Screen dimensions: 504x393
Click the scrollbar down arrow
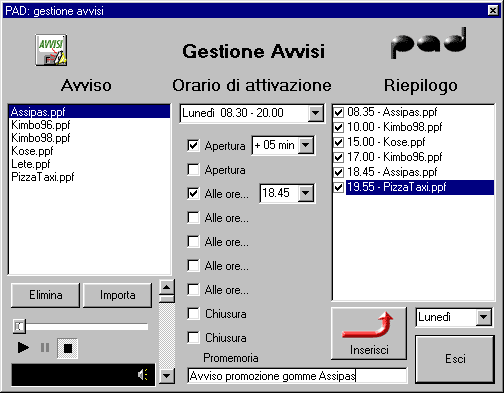167,376
